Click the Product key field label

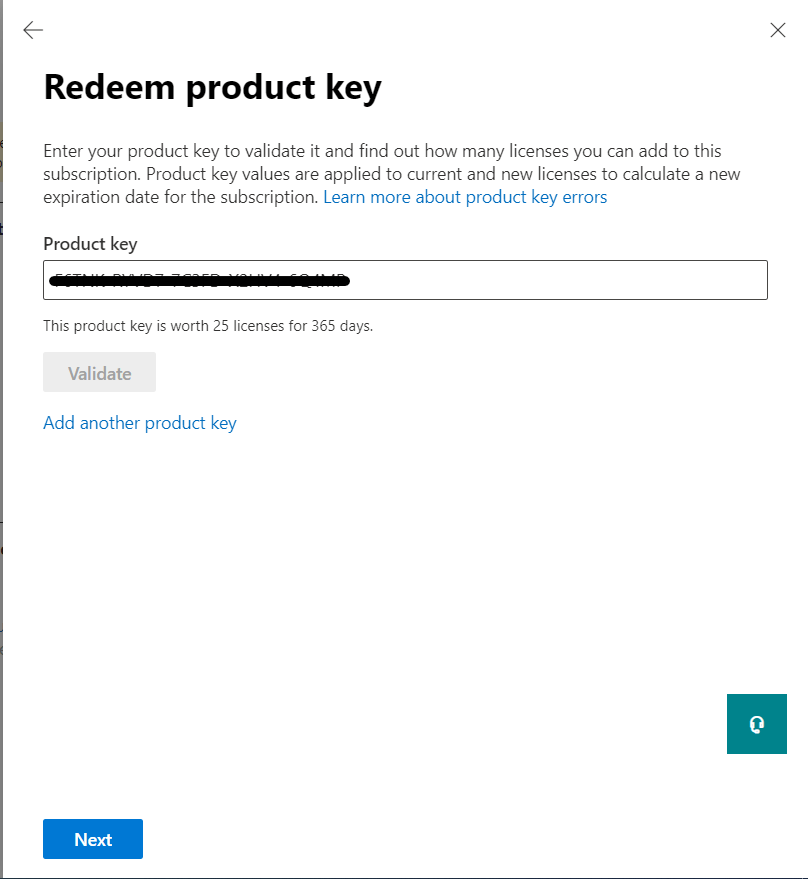(90, 244)
